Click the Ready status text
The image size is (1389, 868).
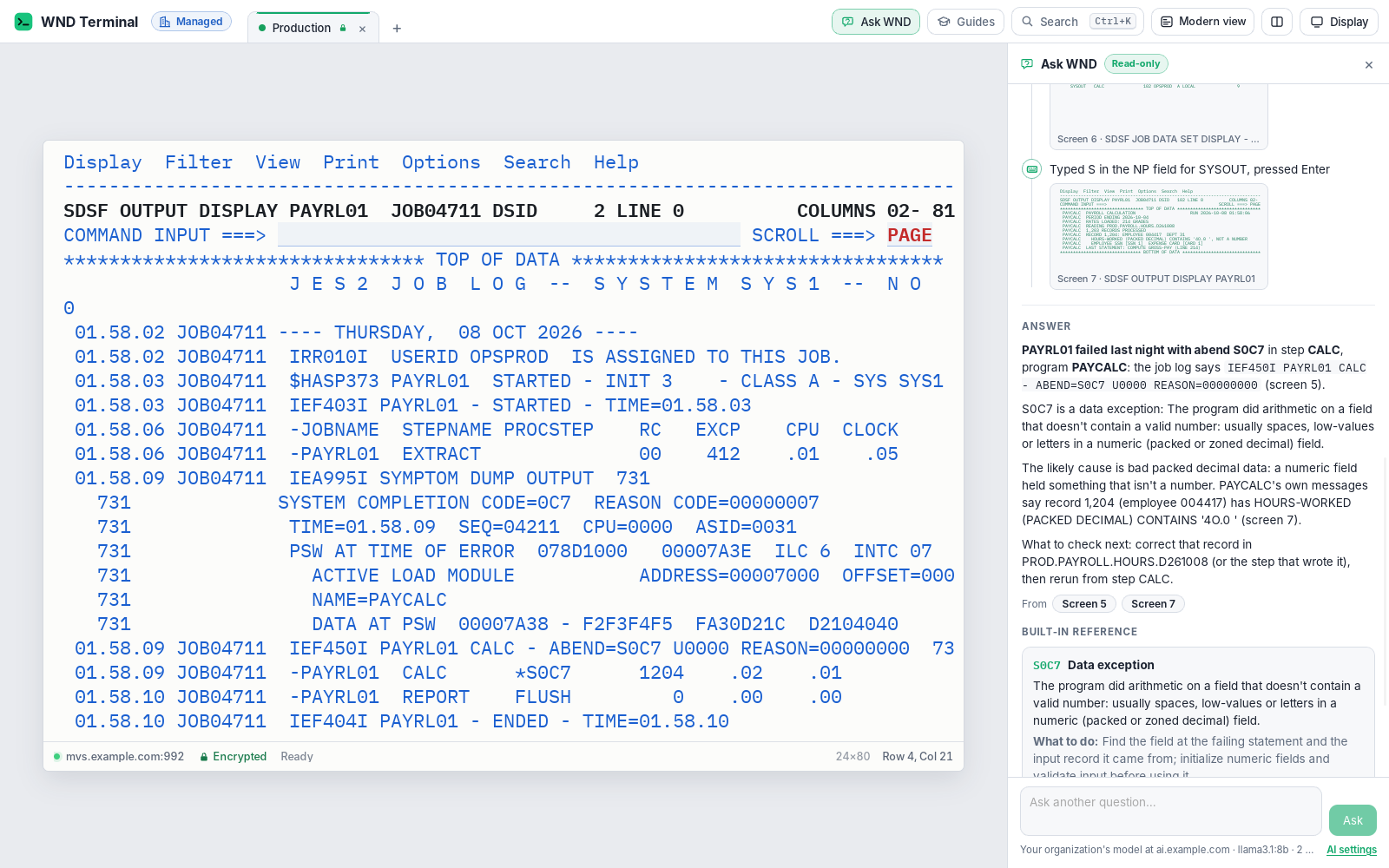(x=297, y=757)
